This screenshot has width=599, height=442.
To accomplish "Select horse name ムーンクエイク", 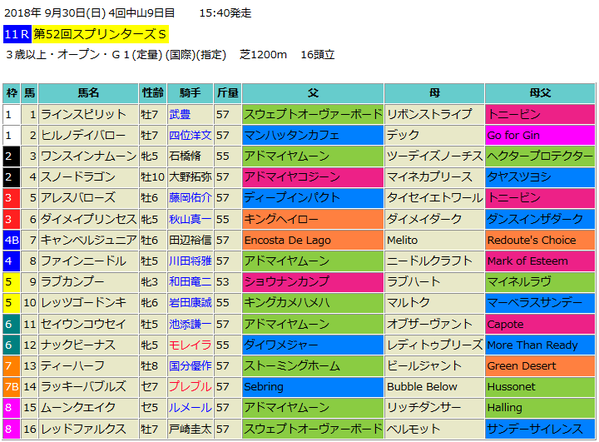I will pos(78,408).
